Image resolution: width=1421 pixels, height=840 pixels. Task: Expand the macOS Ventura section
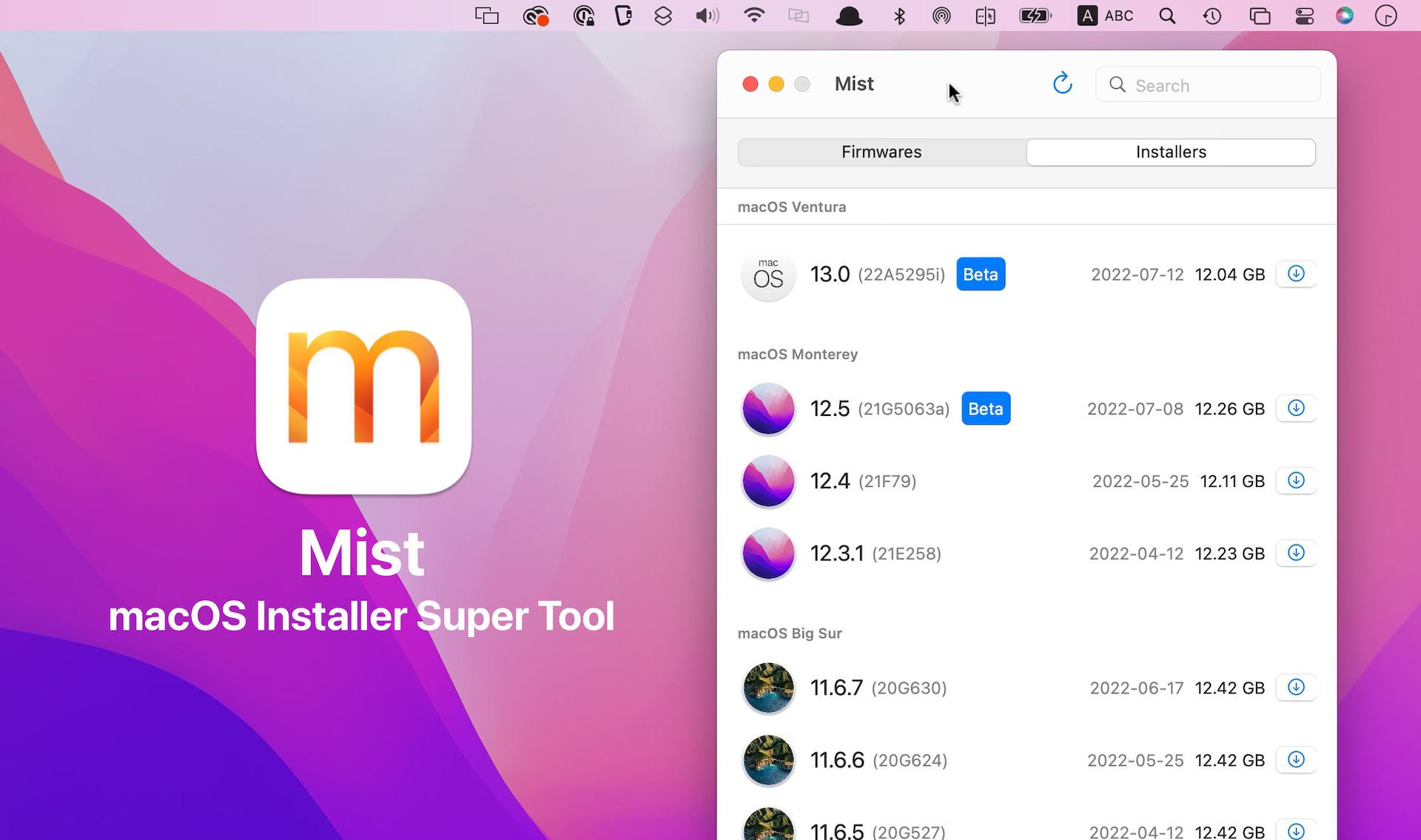(x=791, y=206)
